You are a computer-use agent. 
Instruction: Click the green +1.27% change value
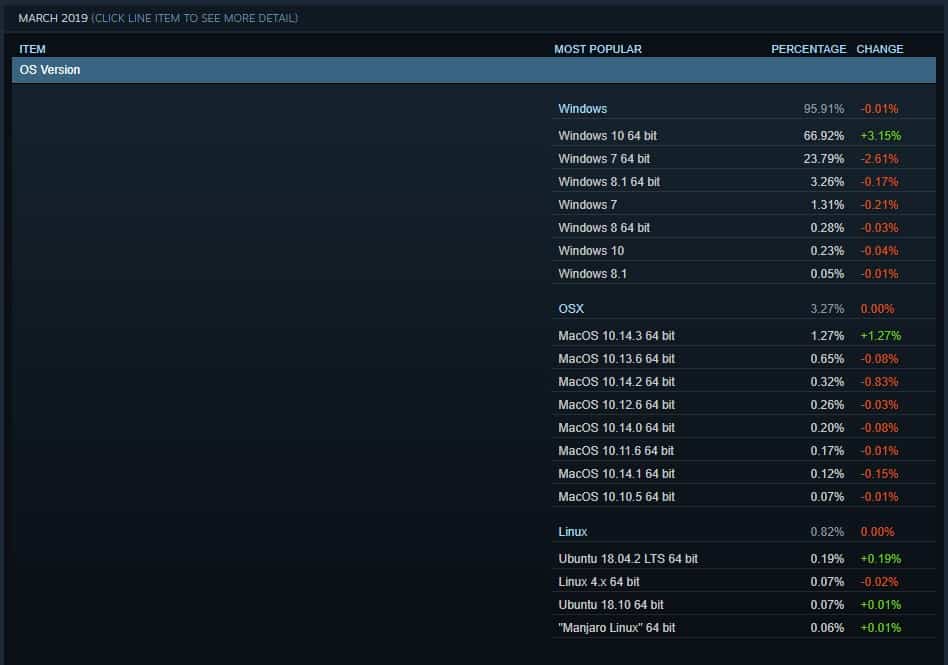[880, 336]
